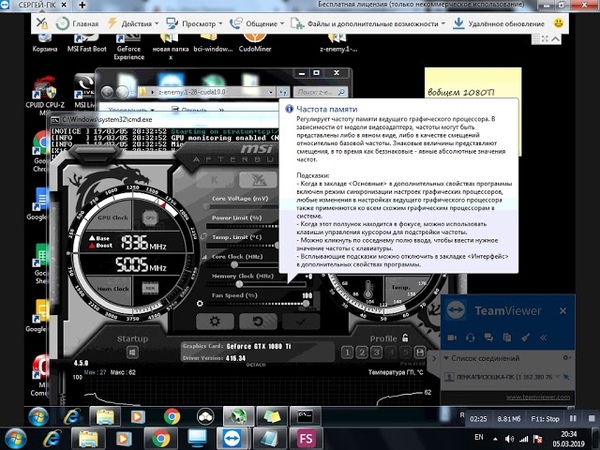Screen dimensions: 600x450
Task: Click the Core Clock slider handle
Action: pos(234,264)
